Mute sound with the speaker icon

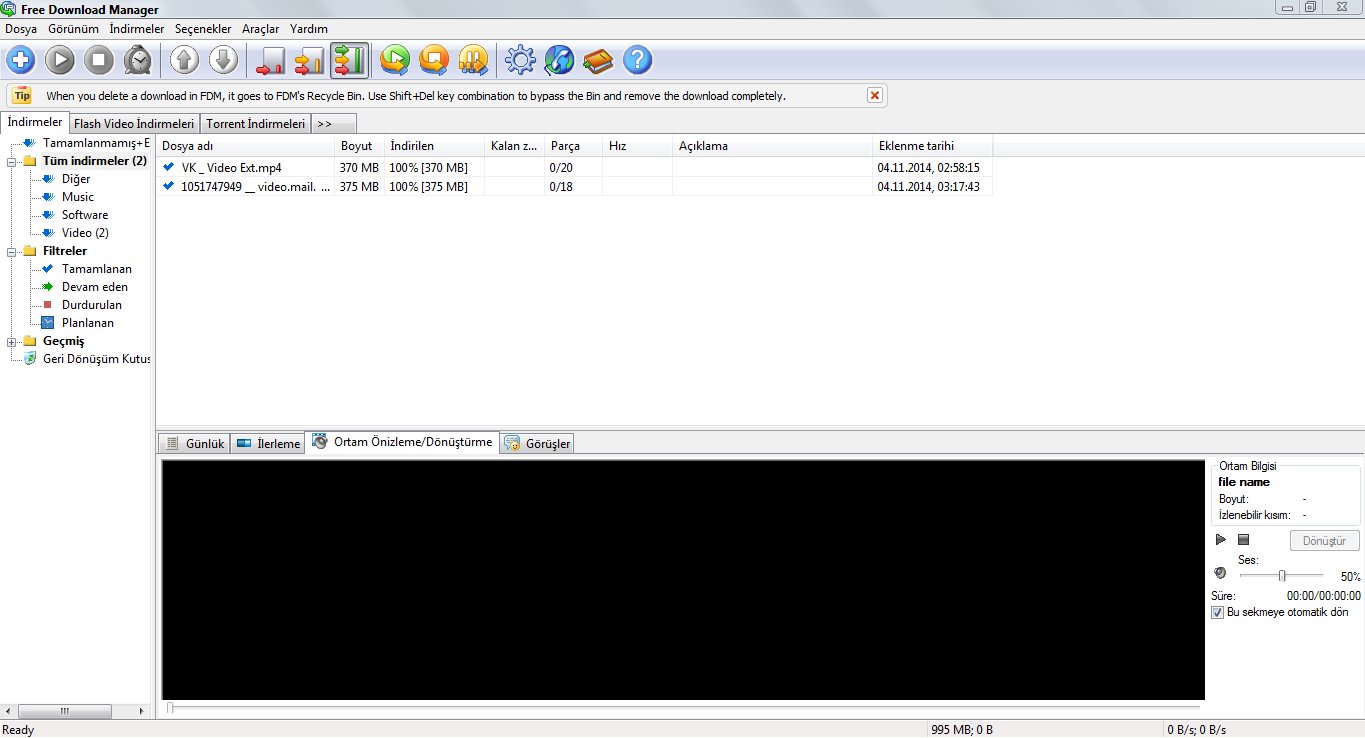1220,573
